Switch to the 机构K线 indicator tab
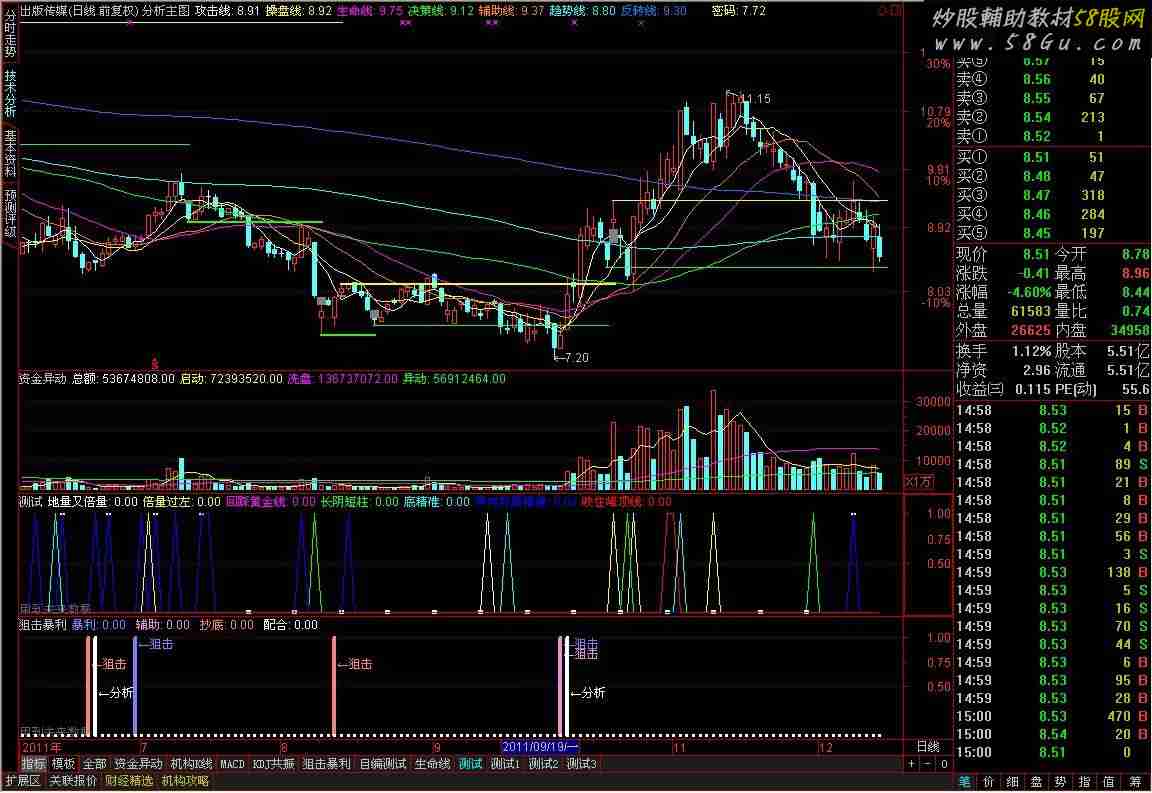Screen dimensions: 1152x793 pos(191,764)
